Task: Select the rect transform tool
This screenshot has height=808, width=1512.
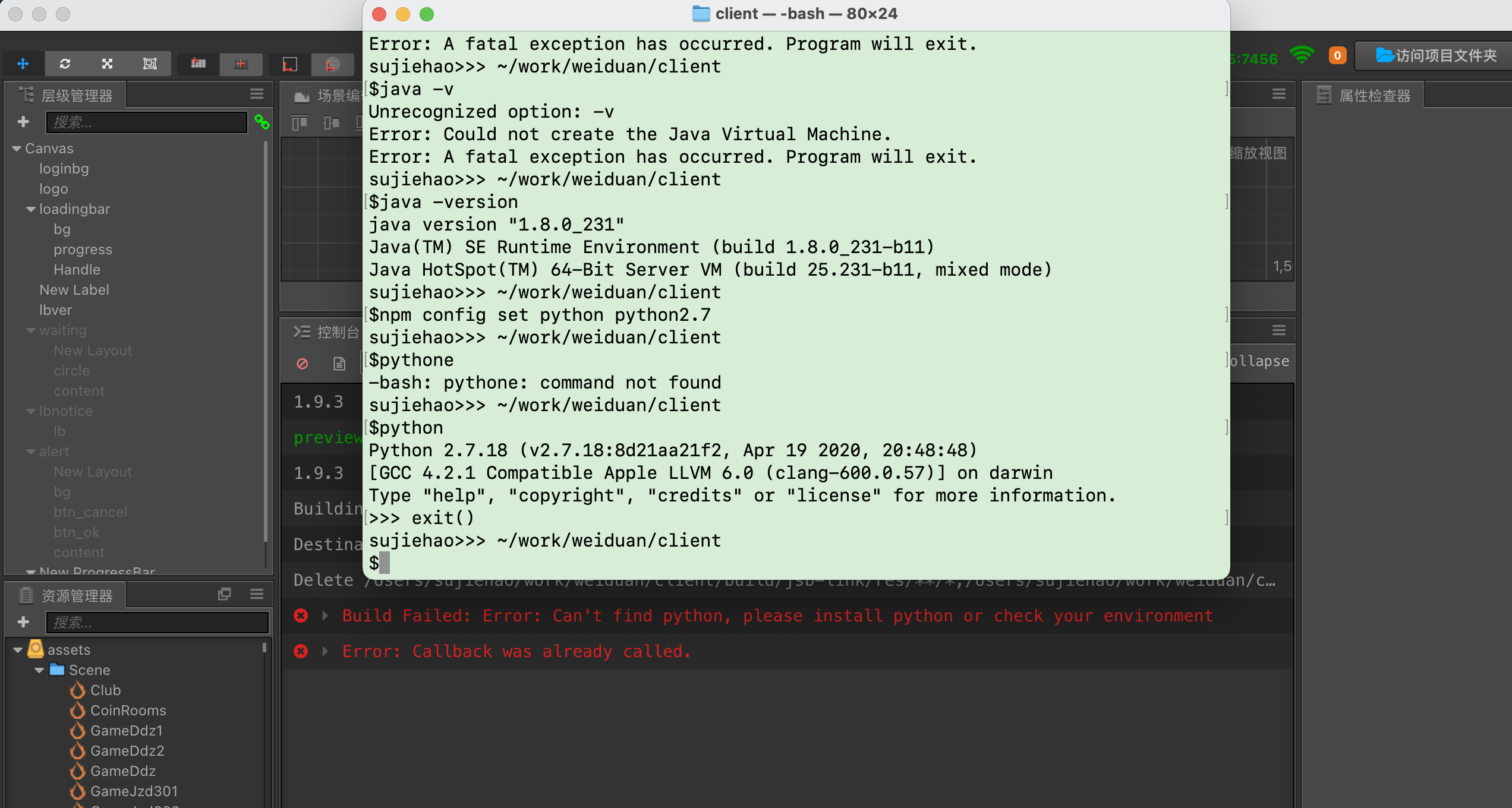Action: (150, 64)
